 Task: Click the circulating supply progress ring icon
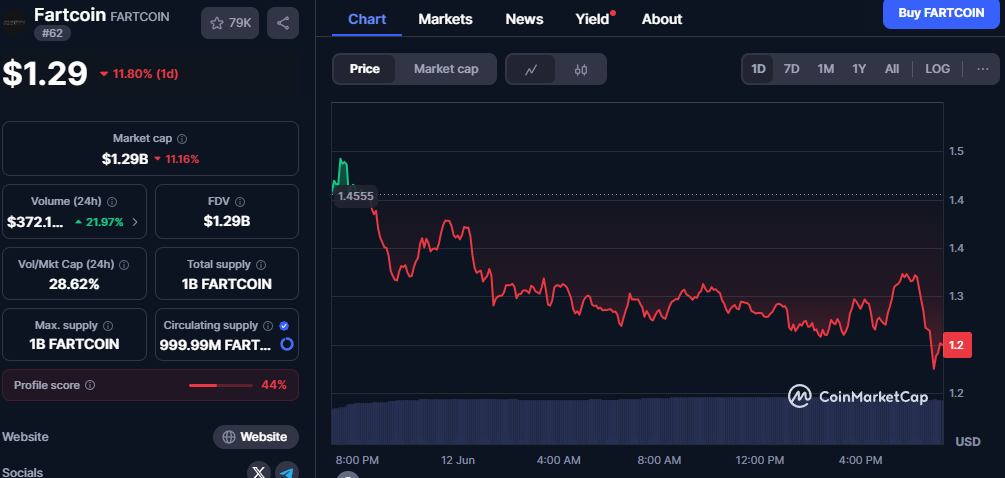click(287, 344)
